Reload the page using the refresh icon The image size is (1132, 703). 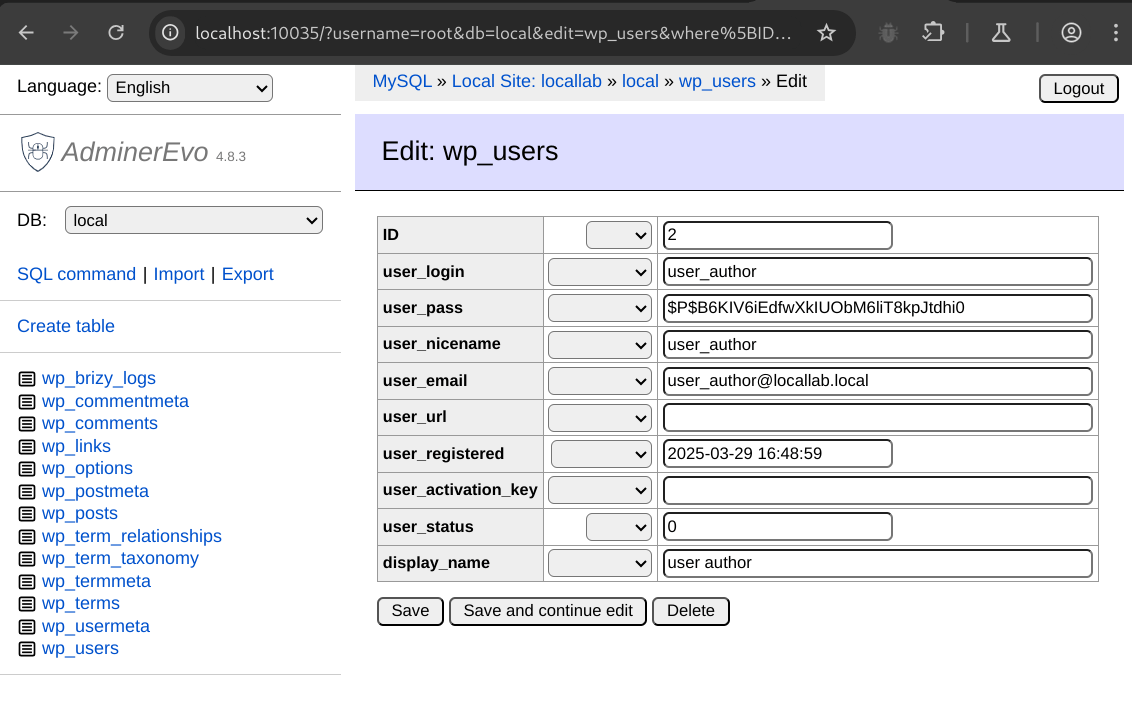[116, 33]
